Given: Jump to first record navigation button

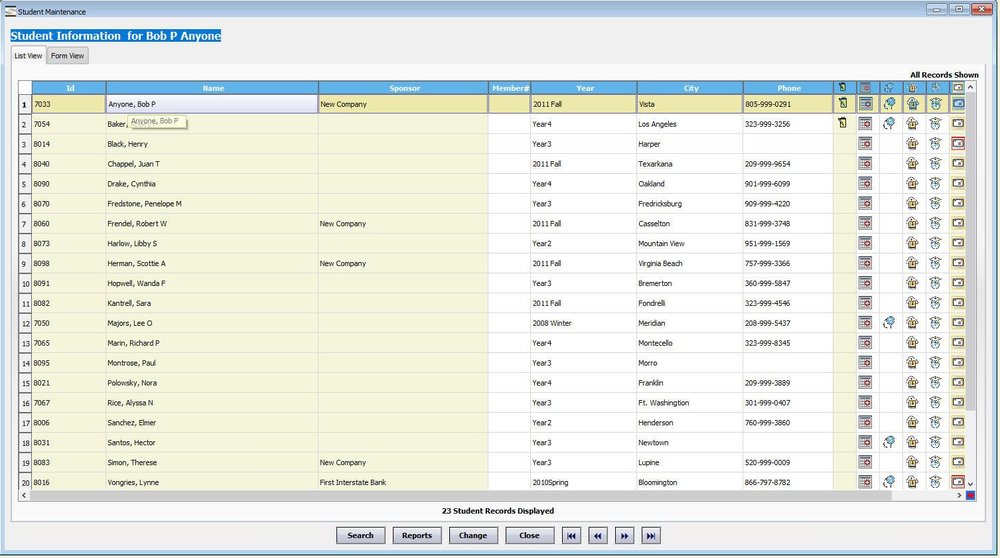Looking at the screenshot, I should pos(571,536).
